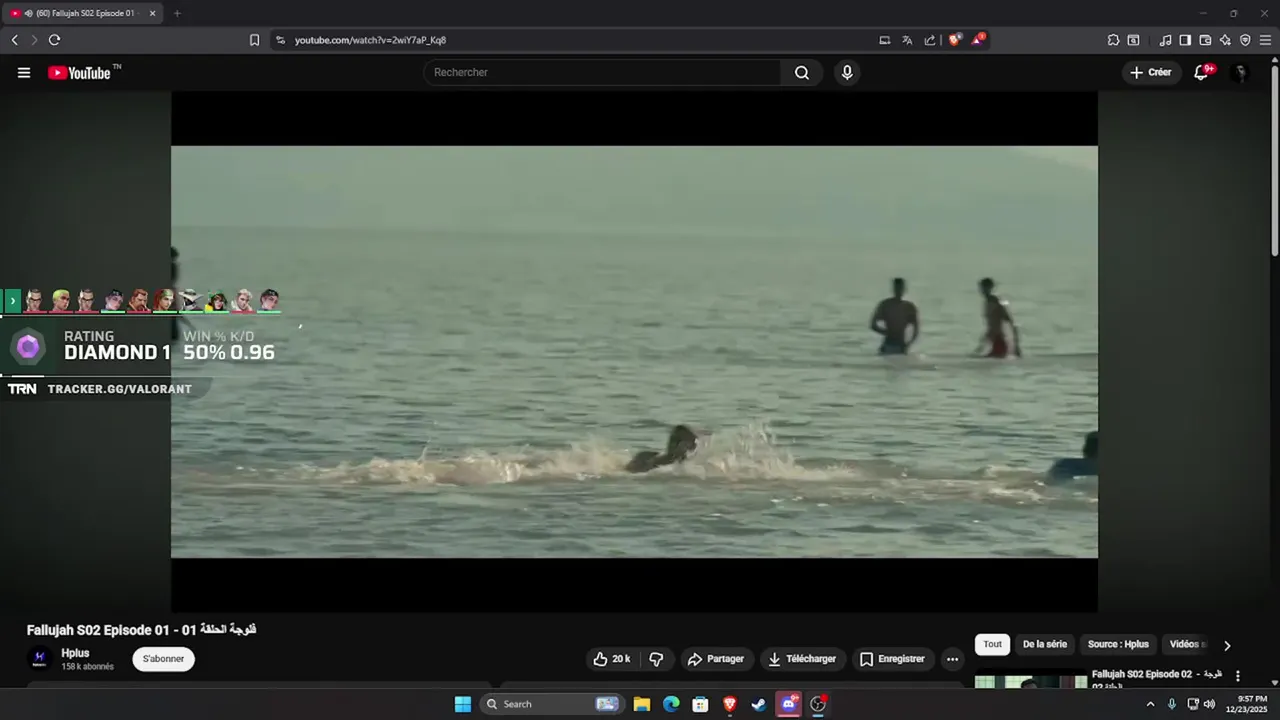Start voice search with the microphone

click(847, 72)
